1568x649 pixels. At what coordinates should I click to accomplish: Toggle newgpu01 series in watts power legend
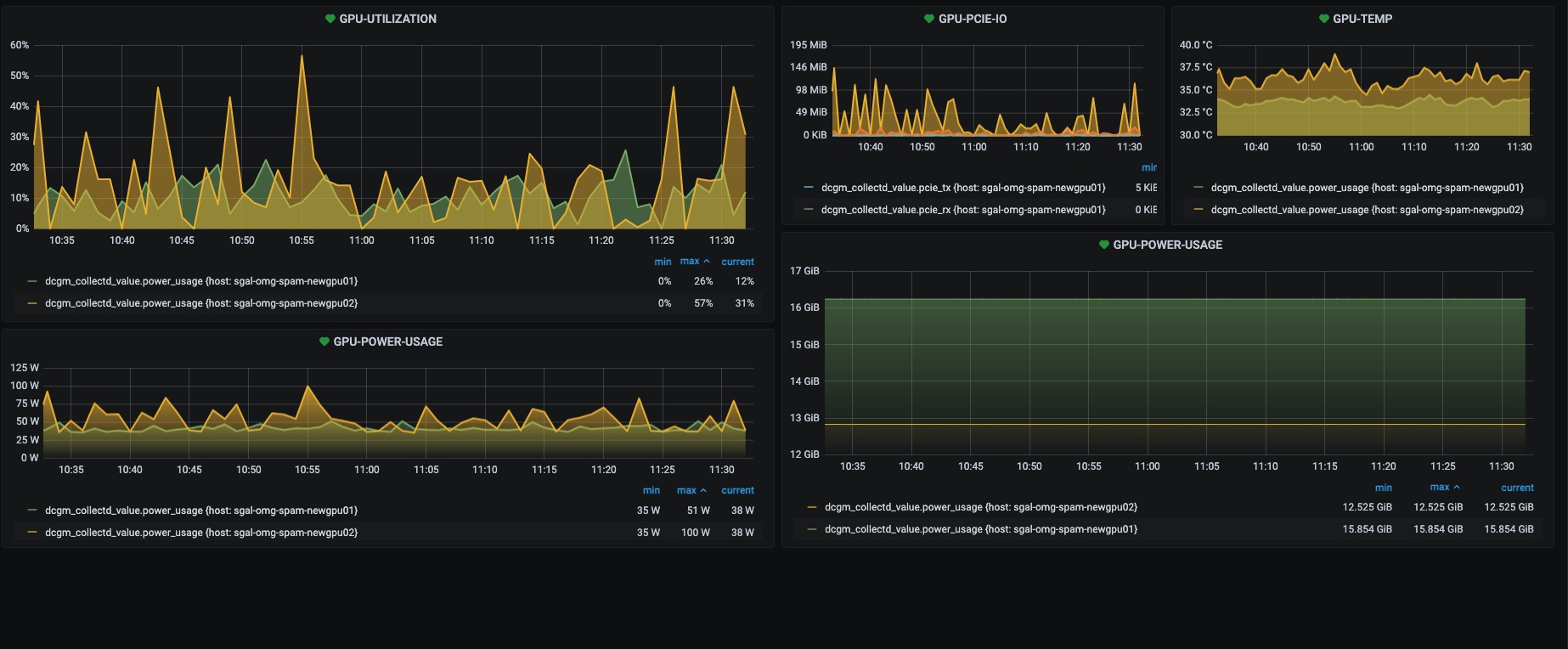(x=201, y=511)
